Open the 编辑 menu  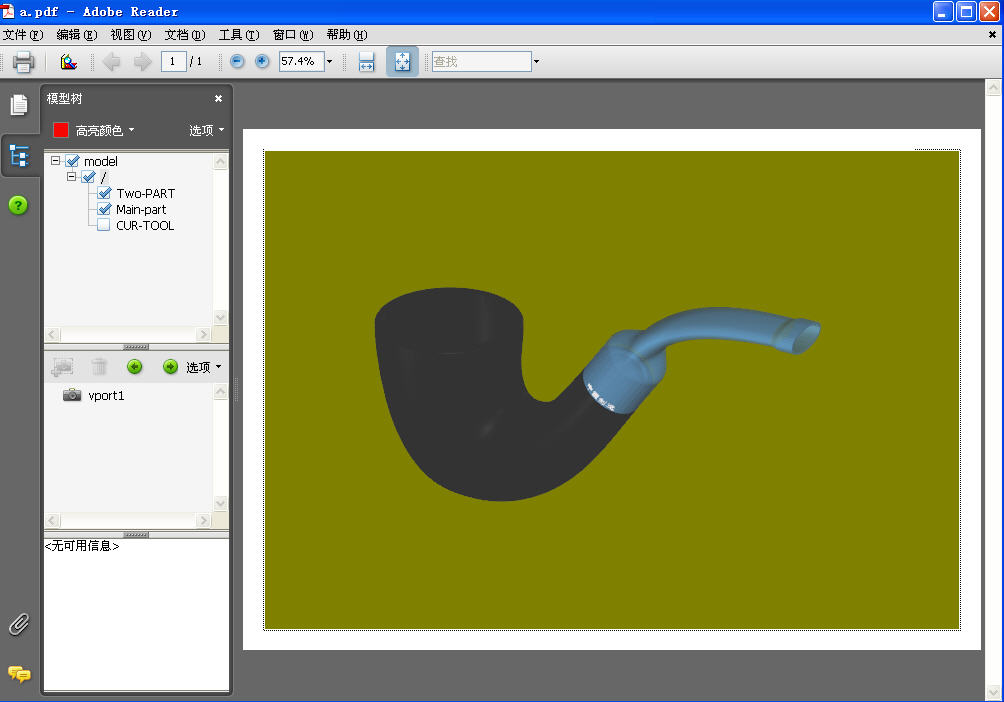(x=77, y=35)
